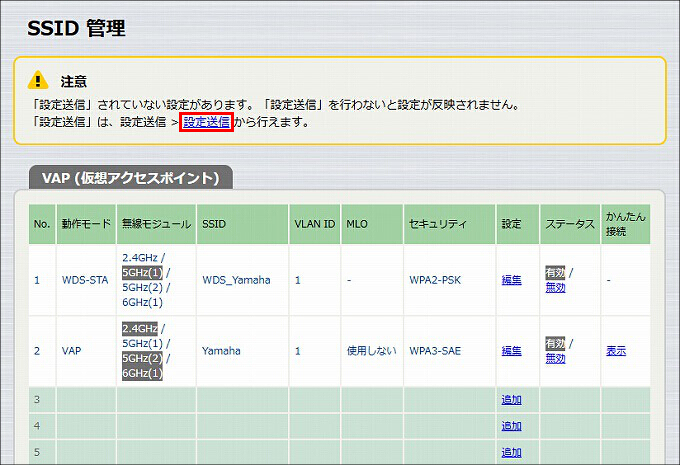Click highlighted 6GHz(1) in Yamaha row
This screenshot has height=465, width=680.
click(142, 373)
